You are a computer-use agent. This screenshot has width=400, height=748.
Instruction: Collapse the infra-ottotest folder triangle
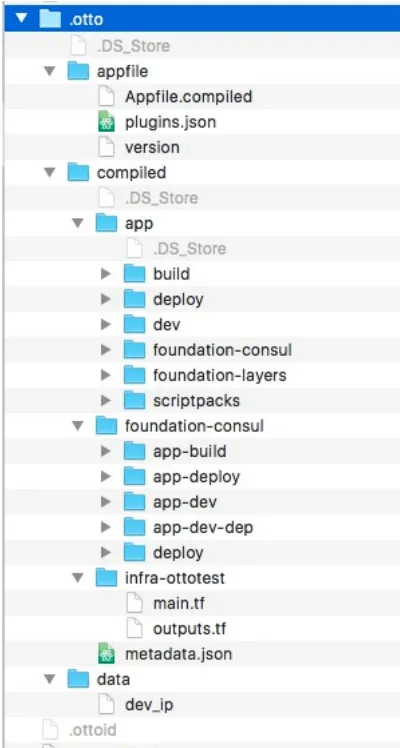point(78,578)
